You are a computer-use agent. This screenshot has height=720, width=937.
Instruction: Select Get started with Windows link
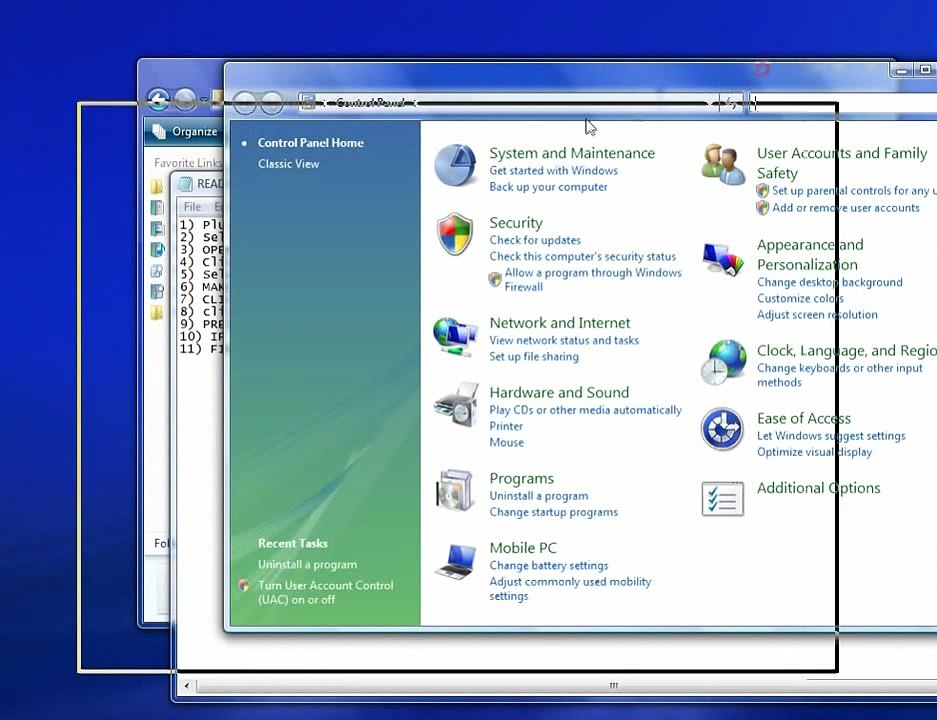coord(553,170)
